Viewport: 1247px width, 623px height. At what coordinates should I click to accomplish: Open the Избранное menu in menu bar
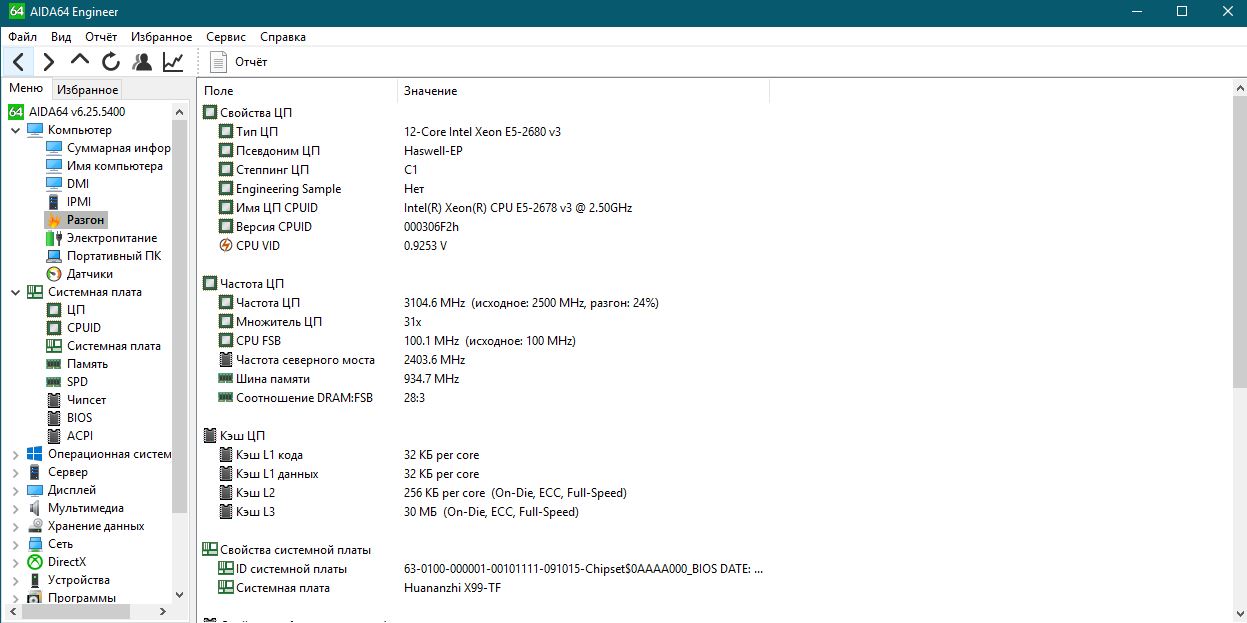pos(162,37)
